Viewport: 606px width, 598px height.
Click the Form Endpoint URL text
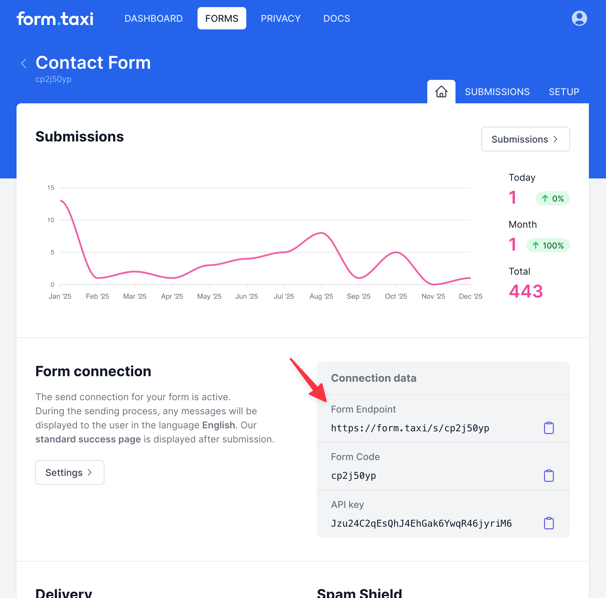pyautogui.click(x=410, y=428)
